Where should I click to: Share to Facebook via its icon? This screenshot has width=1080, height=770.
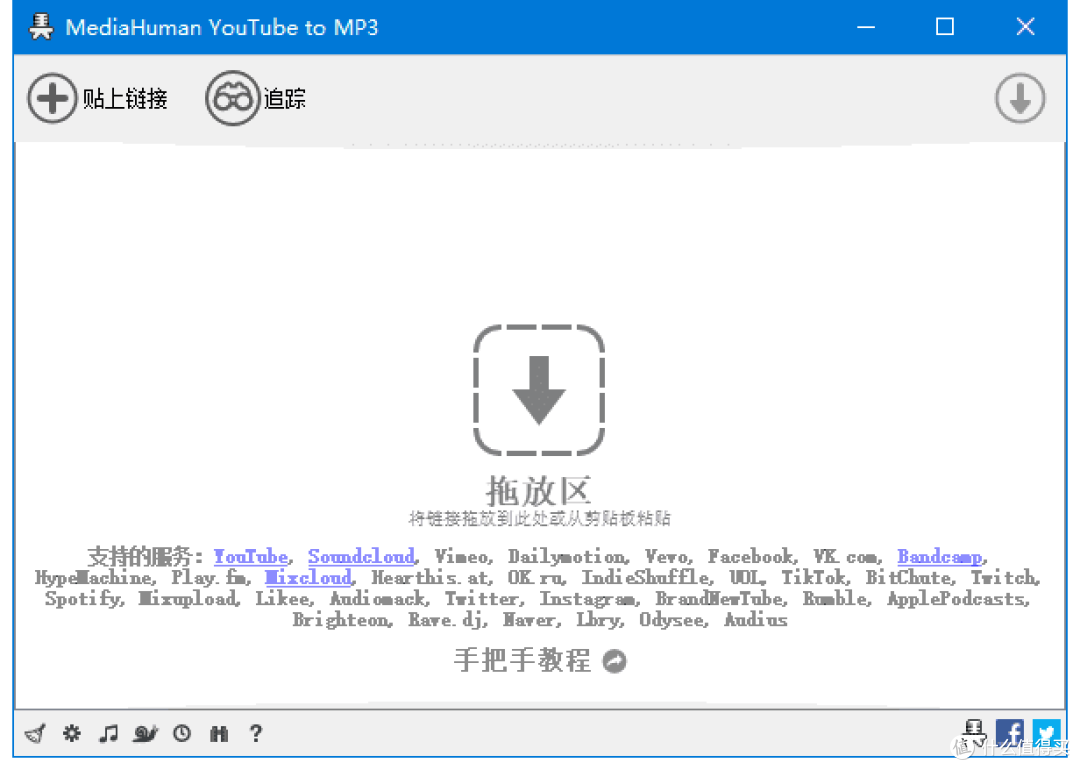point(1010,733)
